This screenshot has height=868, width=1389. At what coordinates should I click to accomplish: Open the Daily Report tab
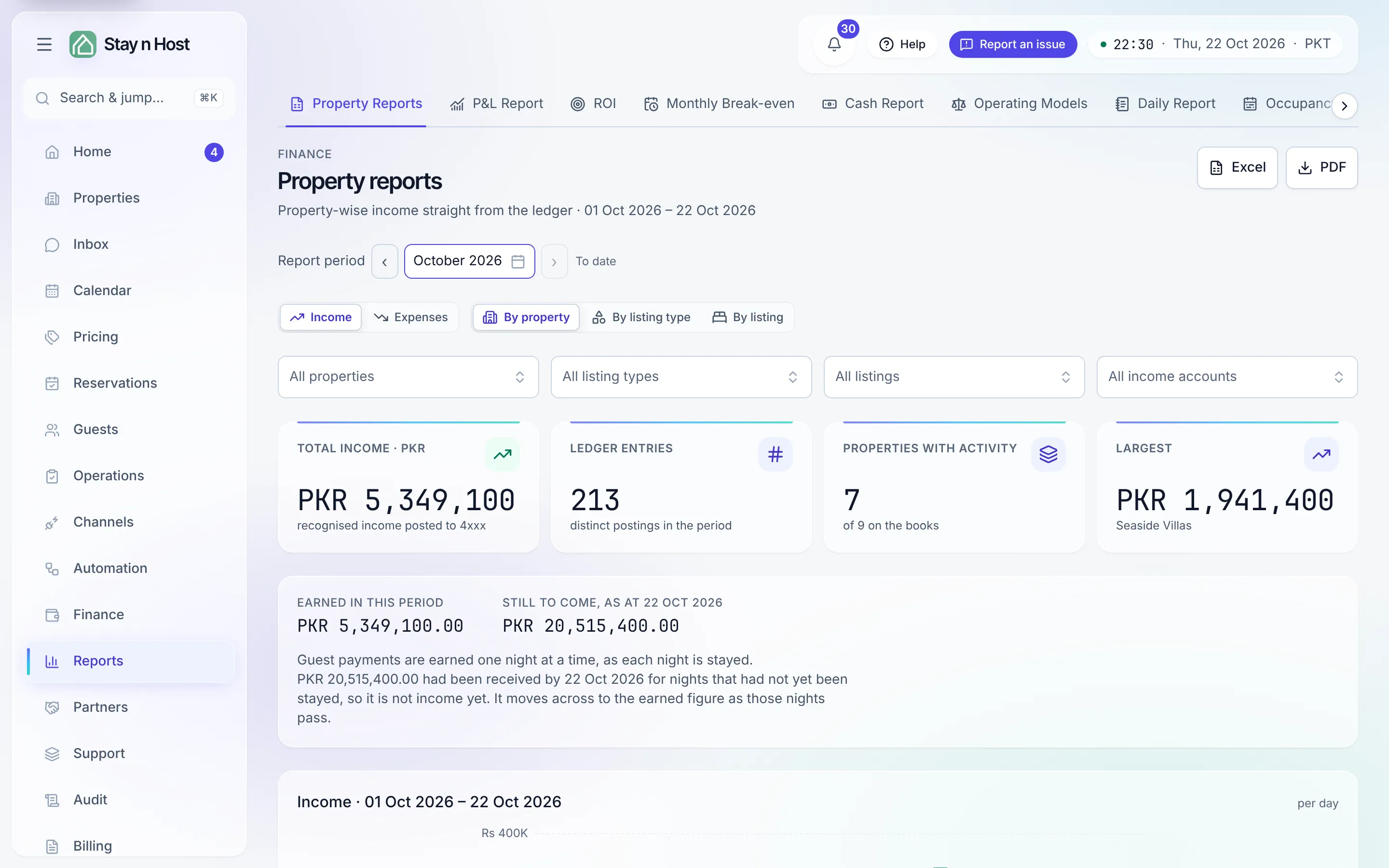1165,104
